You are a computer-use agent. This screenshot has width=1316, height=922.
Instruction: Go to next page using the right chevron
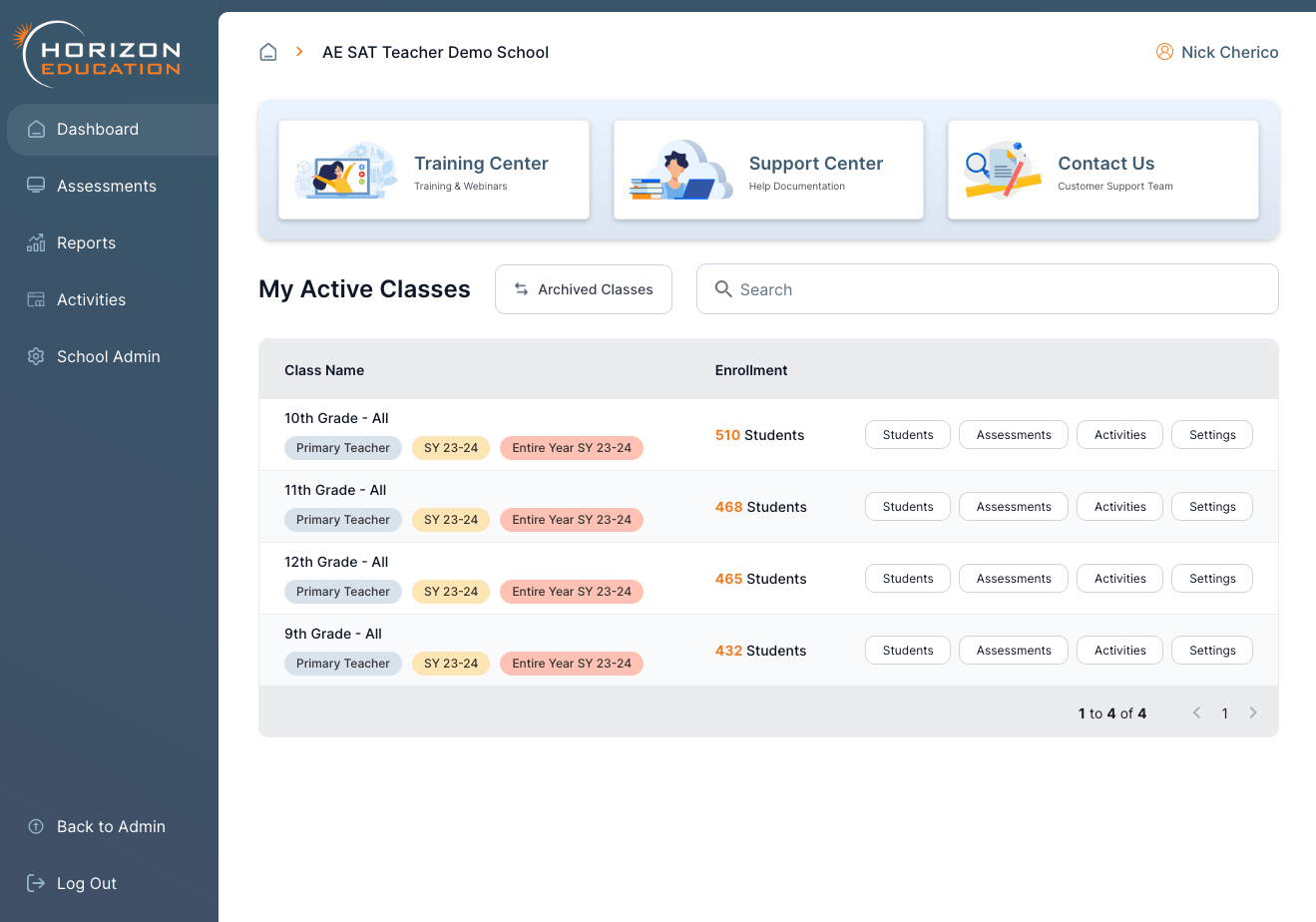coord(1252,712)
